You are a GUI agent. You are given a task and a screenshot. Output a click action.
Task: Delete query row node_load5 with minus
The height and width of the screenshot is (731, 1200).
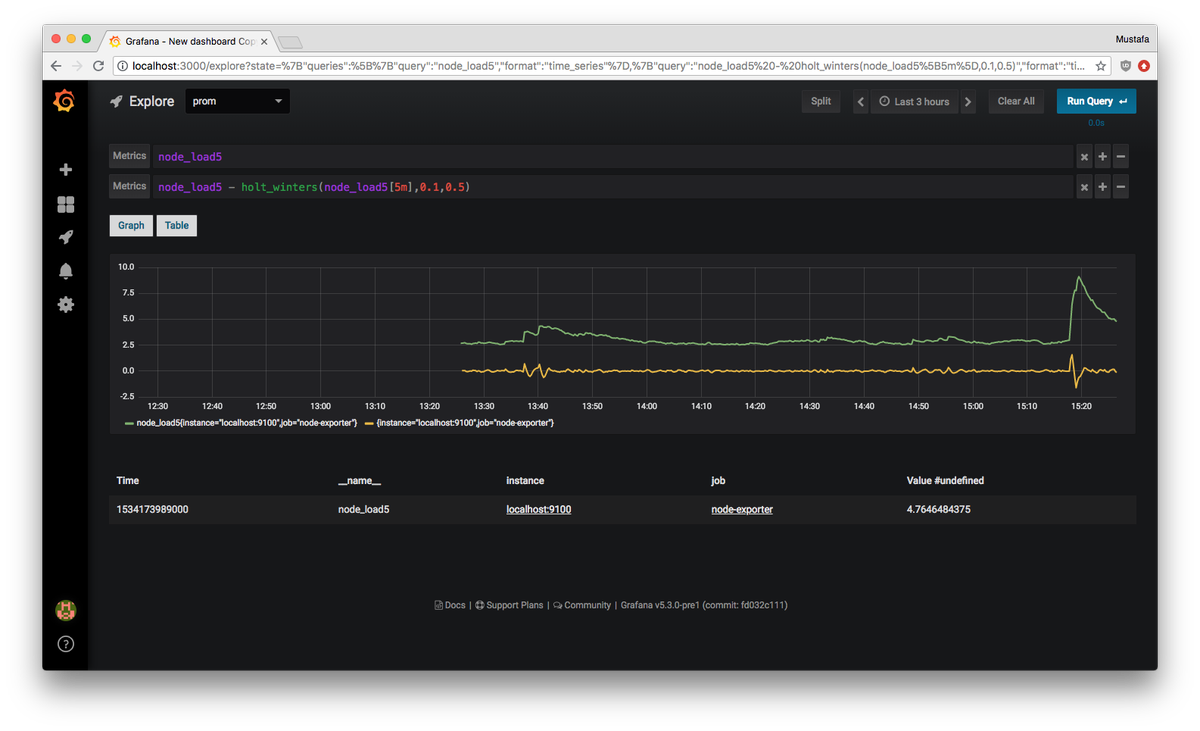(x=1121, y=157)
